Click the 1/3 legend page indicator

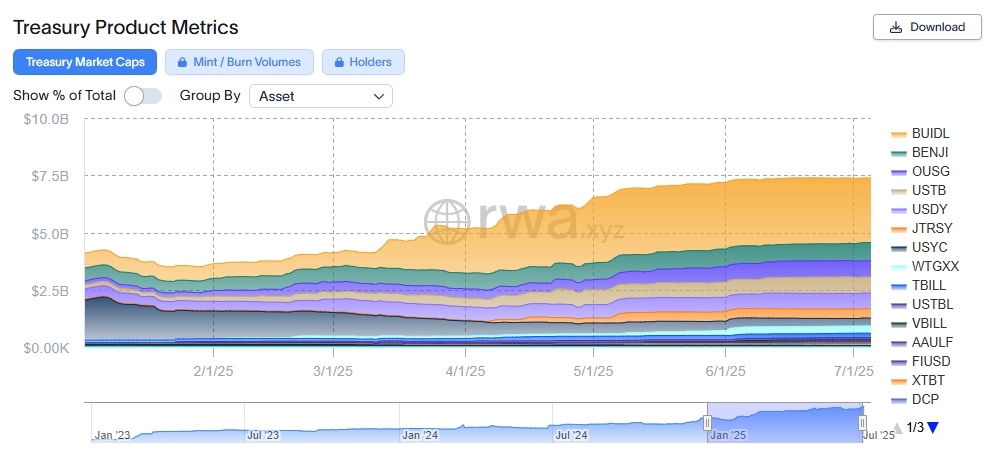coord(915,428)
